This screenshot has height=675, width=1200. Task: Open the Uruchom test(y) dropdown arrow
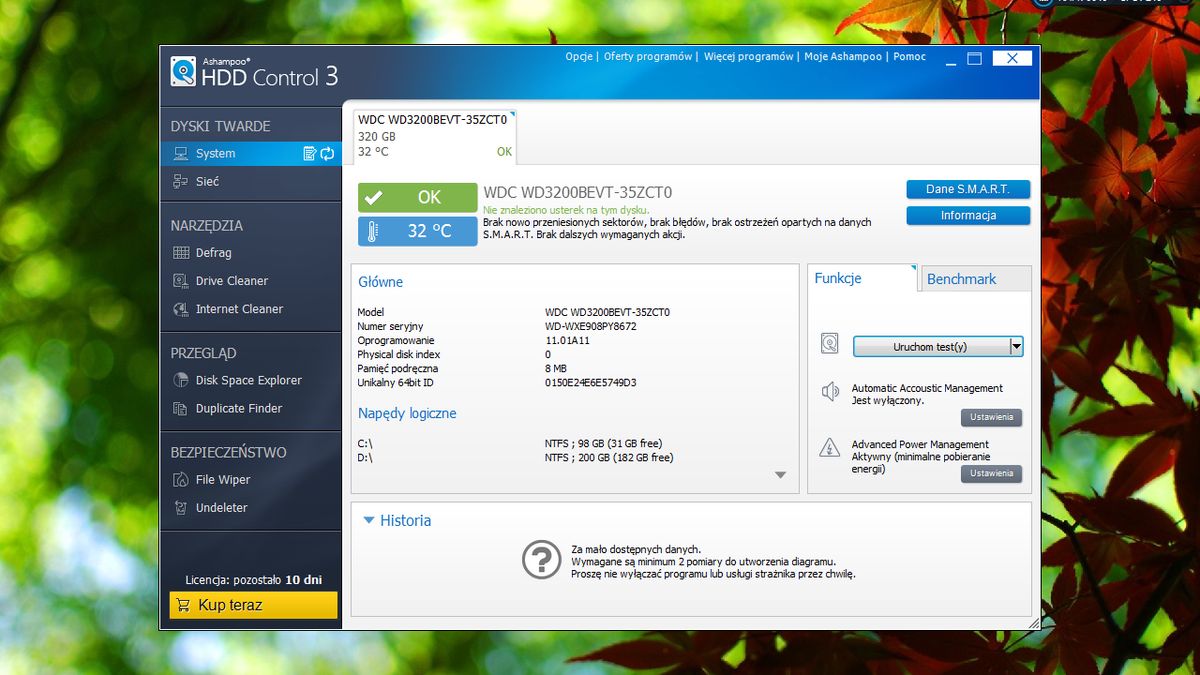pos(1016,347)
